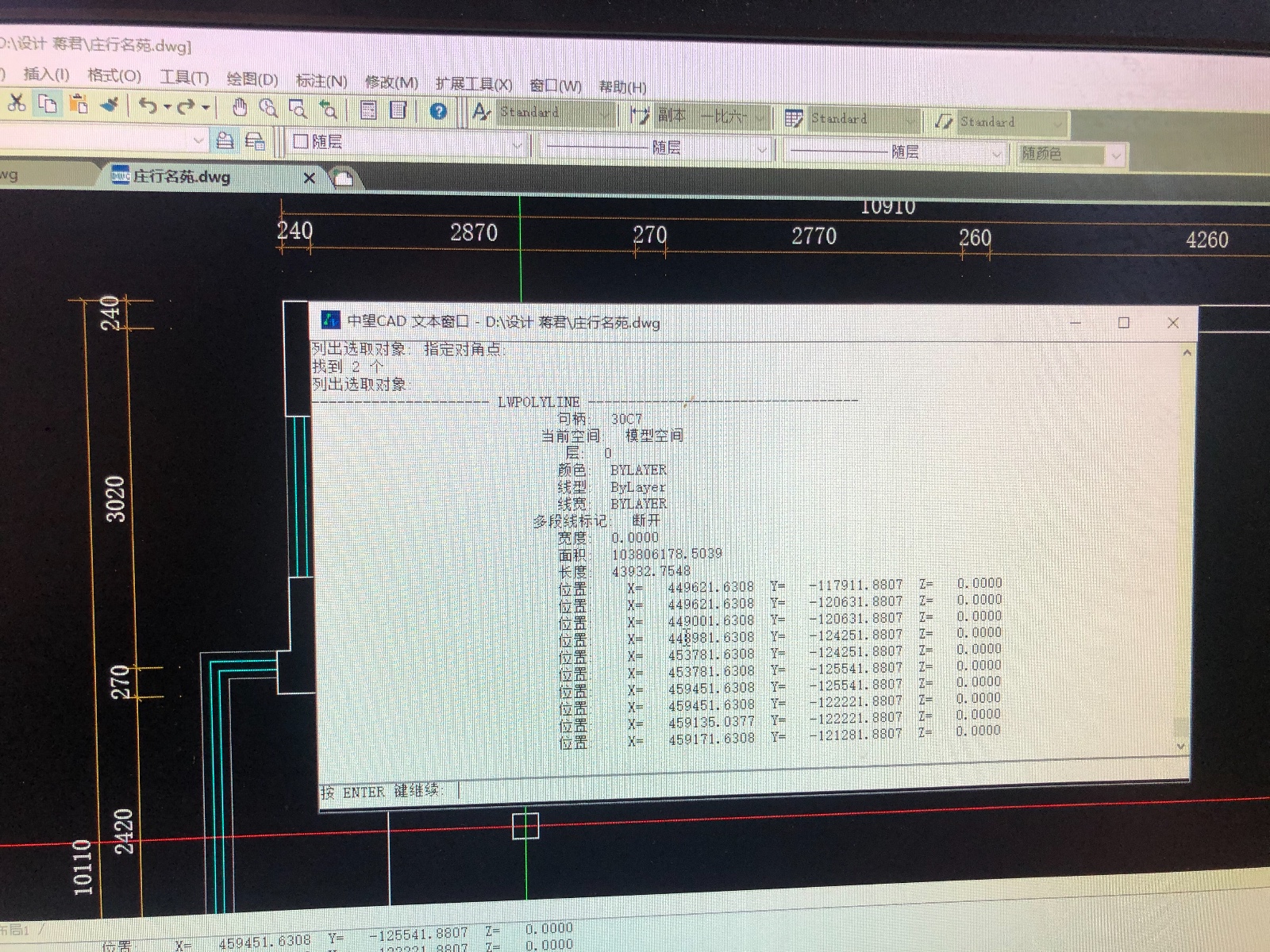Select the Zoom Window magnifier tool
1270x952 pixels.
point(298,109)
